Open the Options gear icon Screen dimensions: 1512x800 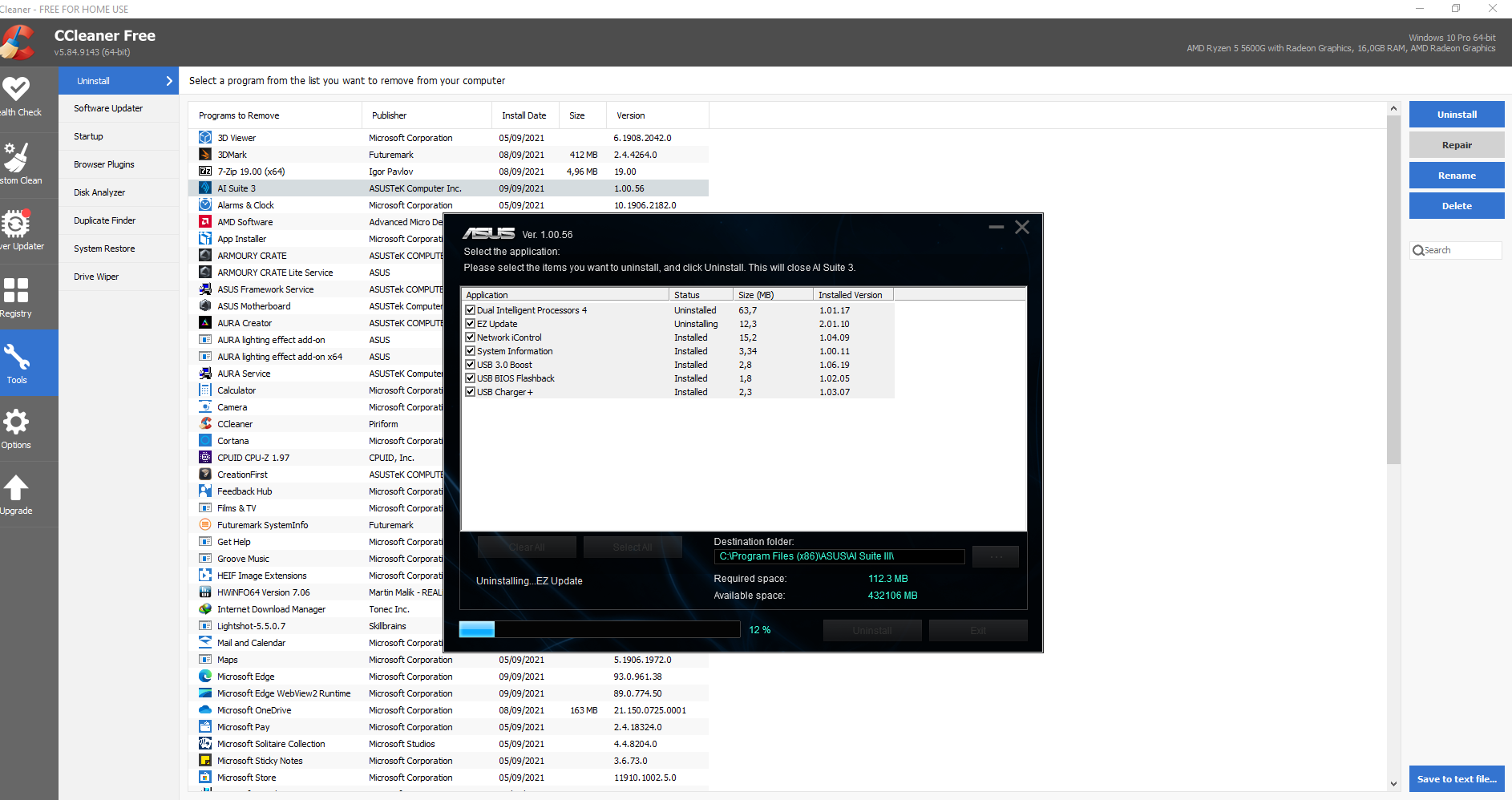coord(16,422)
